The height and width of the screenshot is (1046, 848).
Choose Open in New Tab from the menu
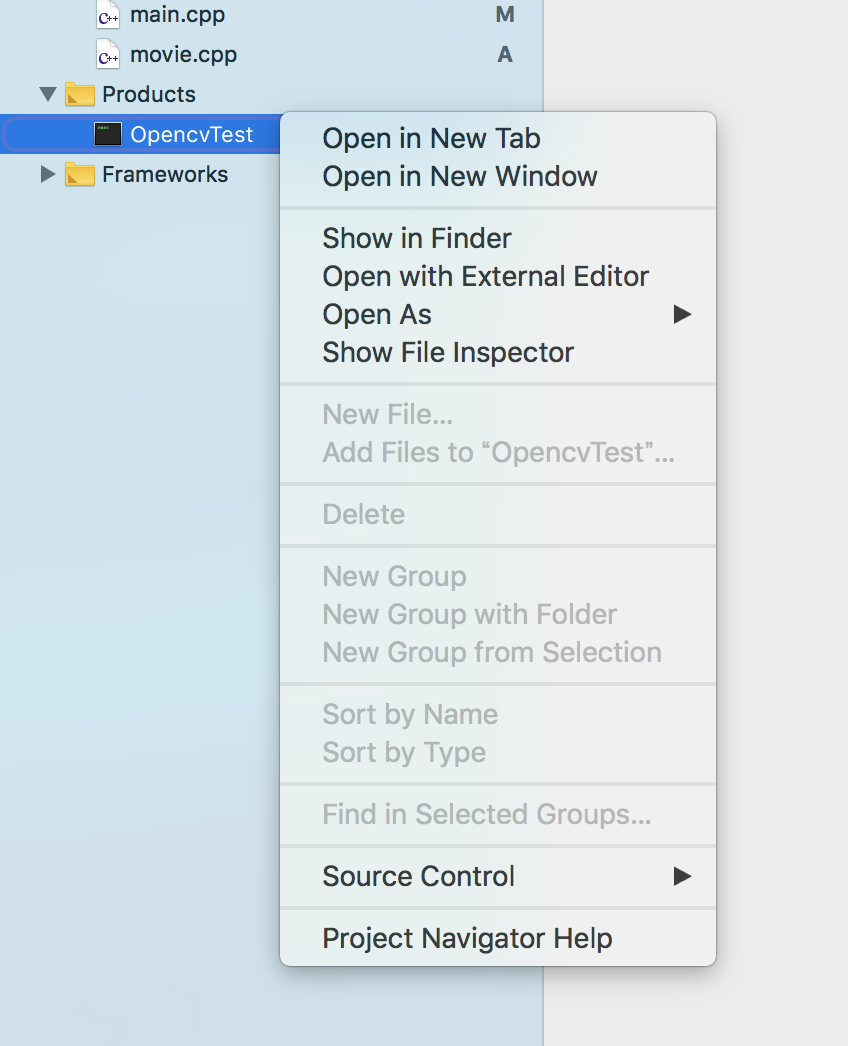point(430,138)
